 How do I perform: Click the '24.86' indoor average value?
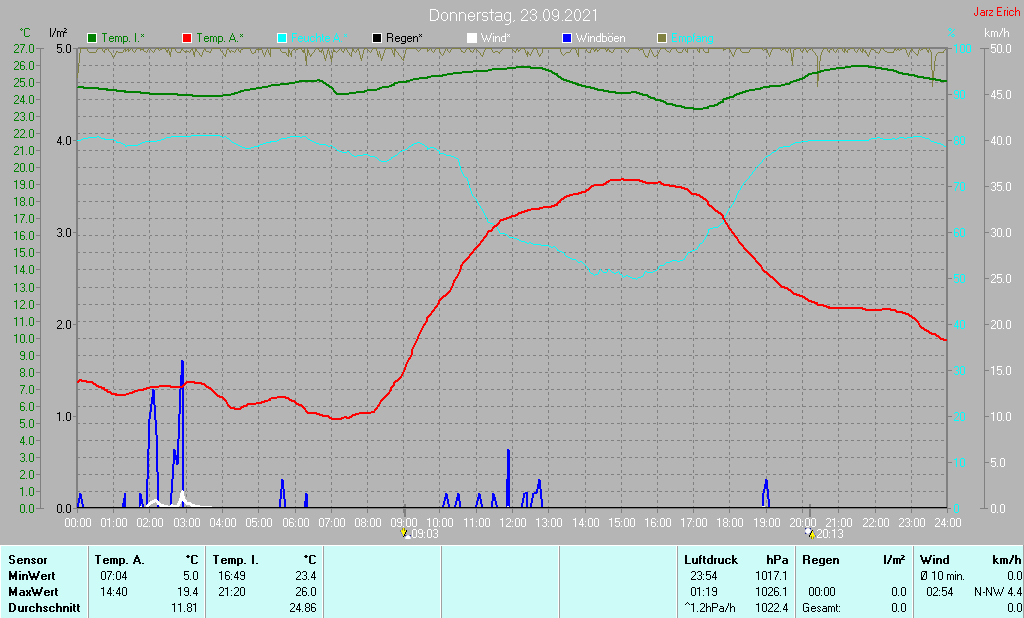pos(303,608)
